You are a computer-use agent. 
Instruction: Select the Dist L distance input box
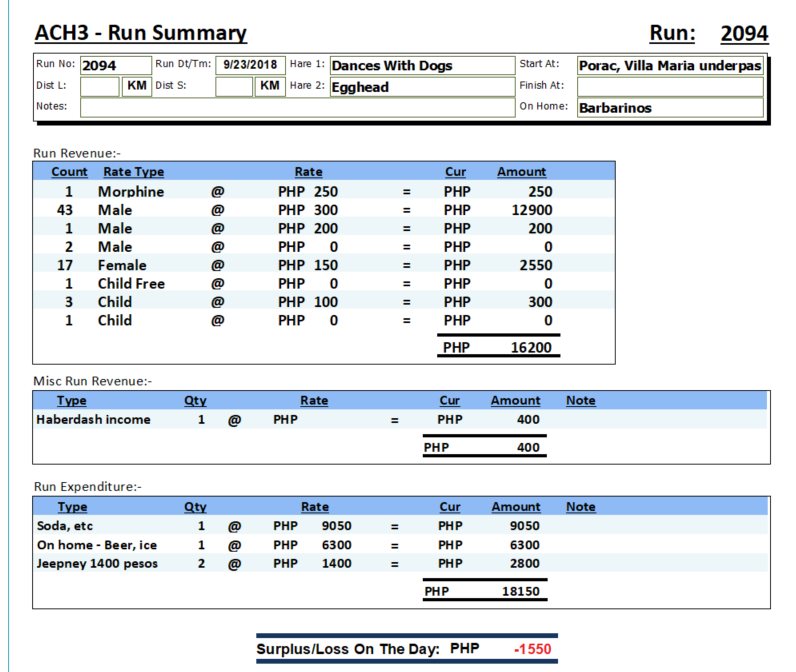(100, 86)
